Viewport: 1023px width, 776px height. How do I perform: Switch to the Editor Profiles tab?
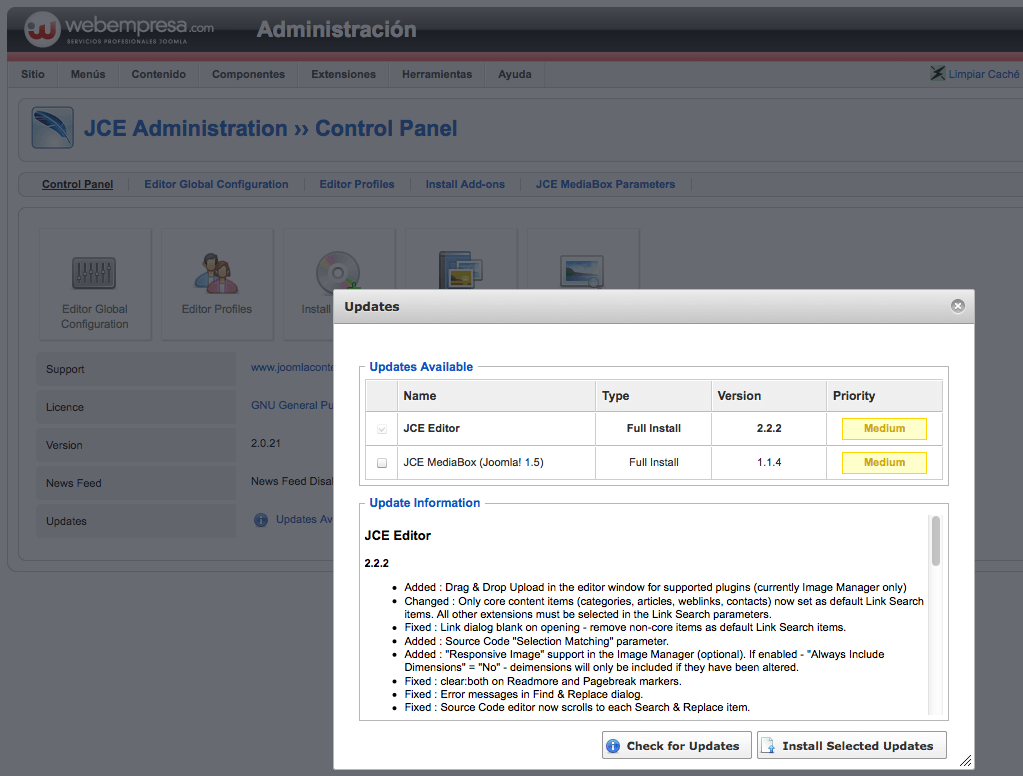[357, 184]
